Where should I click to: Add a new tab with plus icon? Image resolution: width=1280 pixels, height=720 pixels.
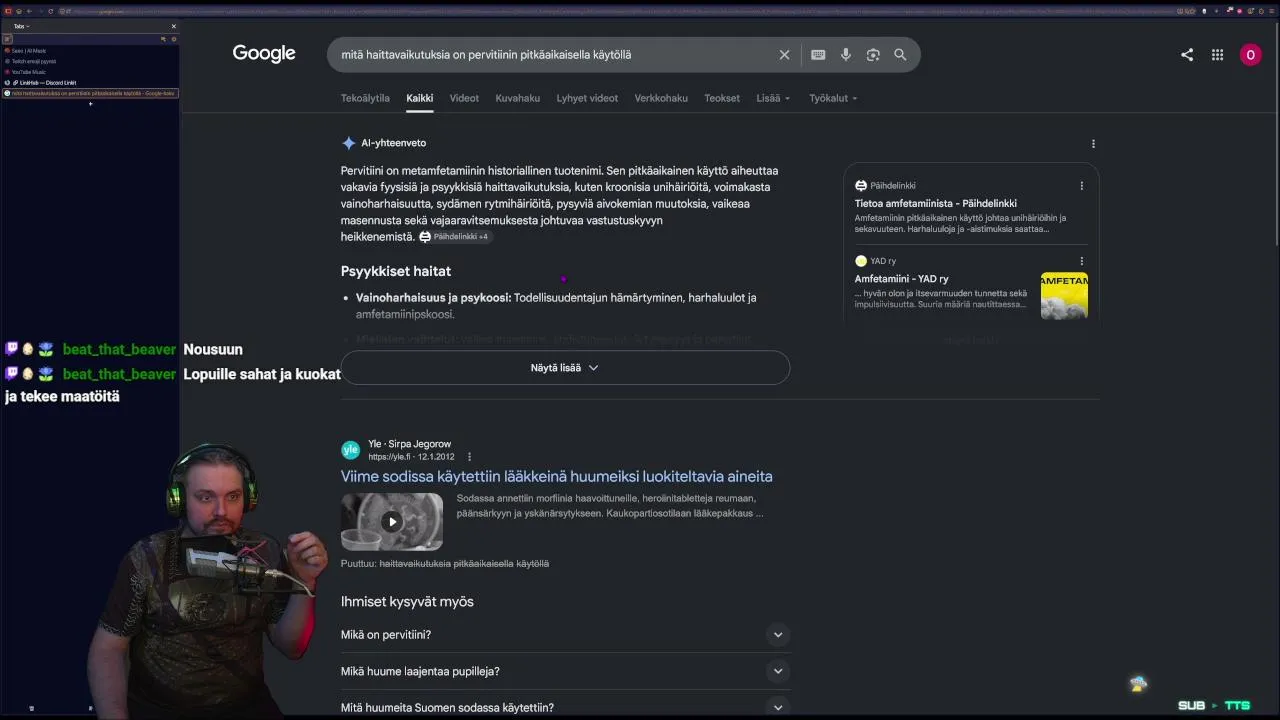pyautogui.click(x=90, y=103)
